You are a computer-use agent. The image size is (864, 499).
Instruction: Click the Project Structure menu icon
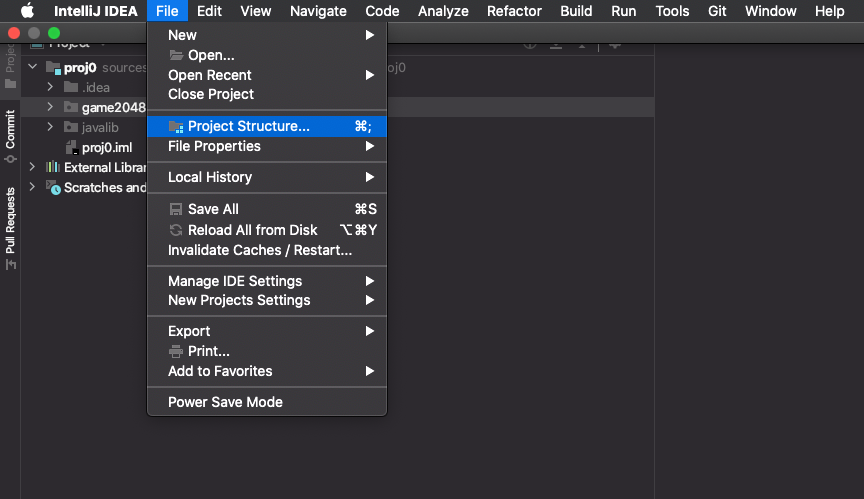click(x=176, y=127)
